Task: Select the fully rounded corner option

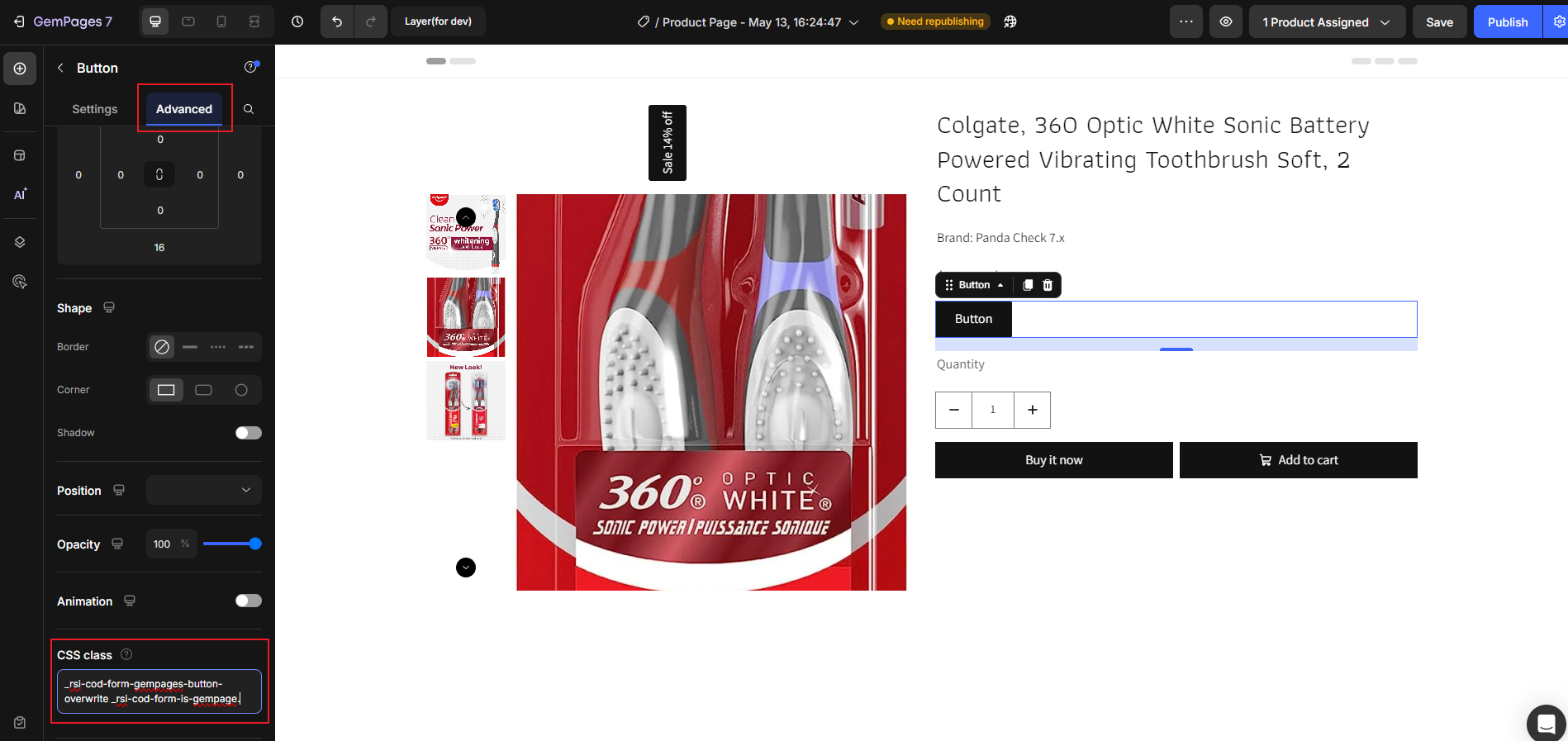Action: point(241,390)
